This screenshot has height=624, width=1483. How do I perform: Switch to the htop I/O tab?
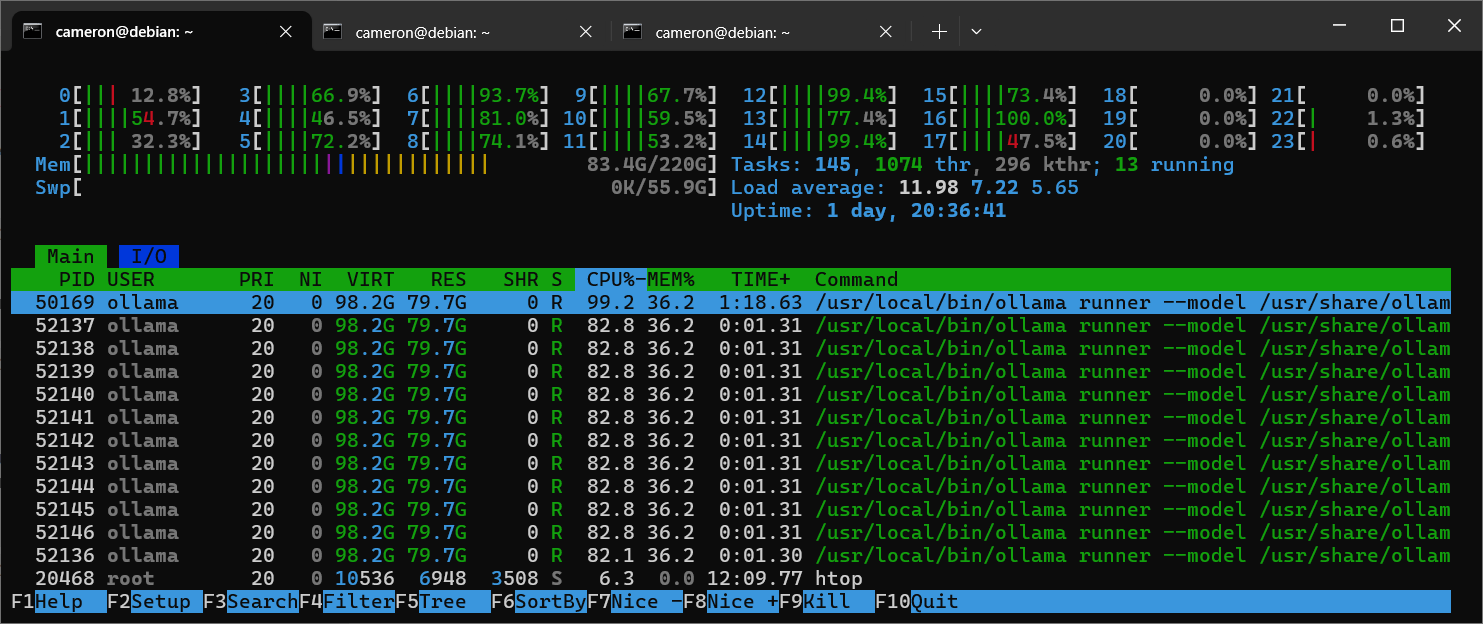pos(149,257)
